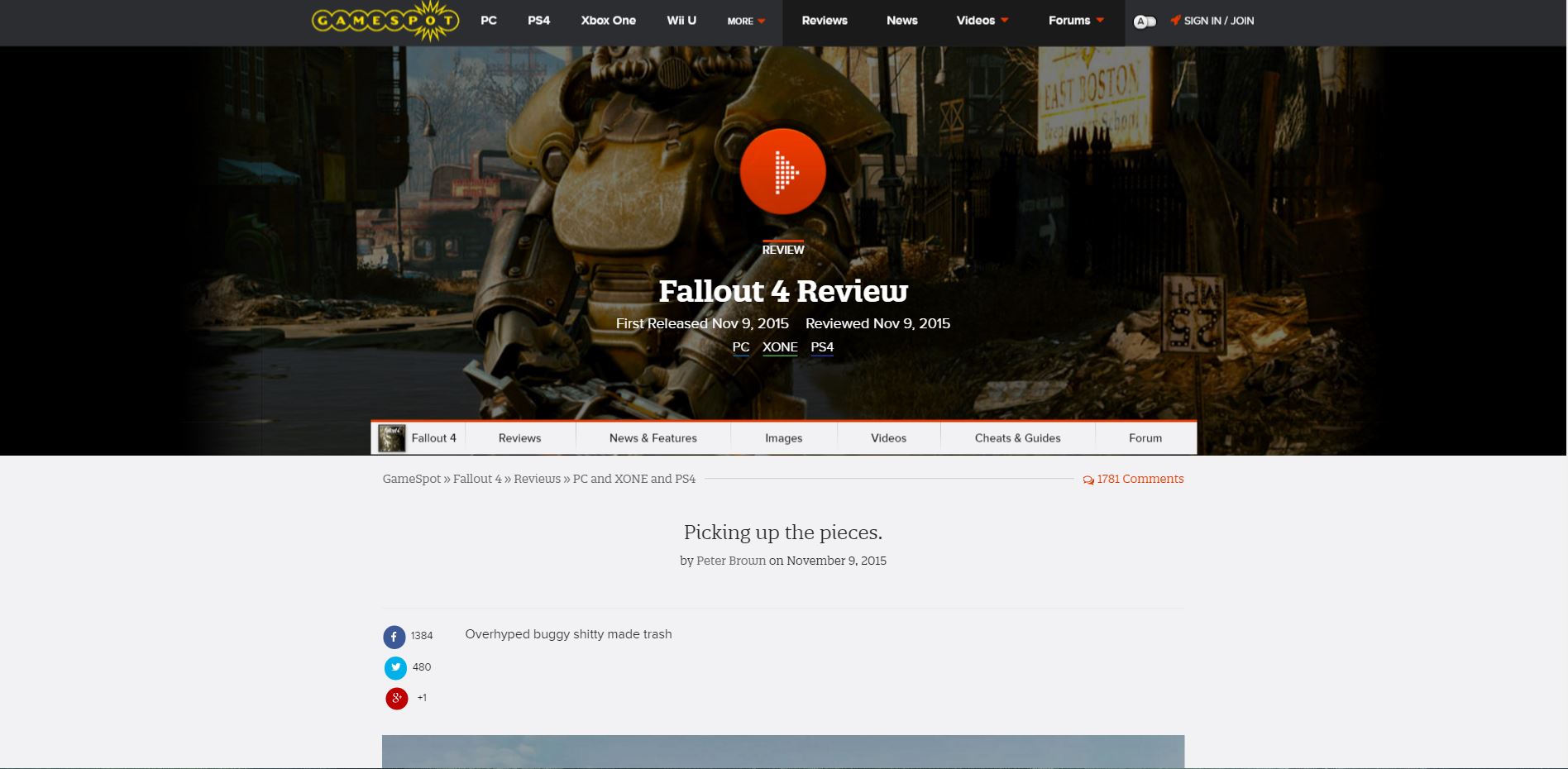The height and width of the screenshot is (769, 1568).
Task: Open News & Features tab
Action: click(x=653, y=438)
